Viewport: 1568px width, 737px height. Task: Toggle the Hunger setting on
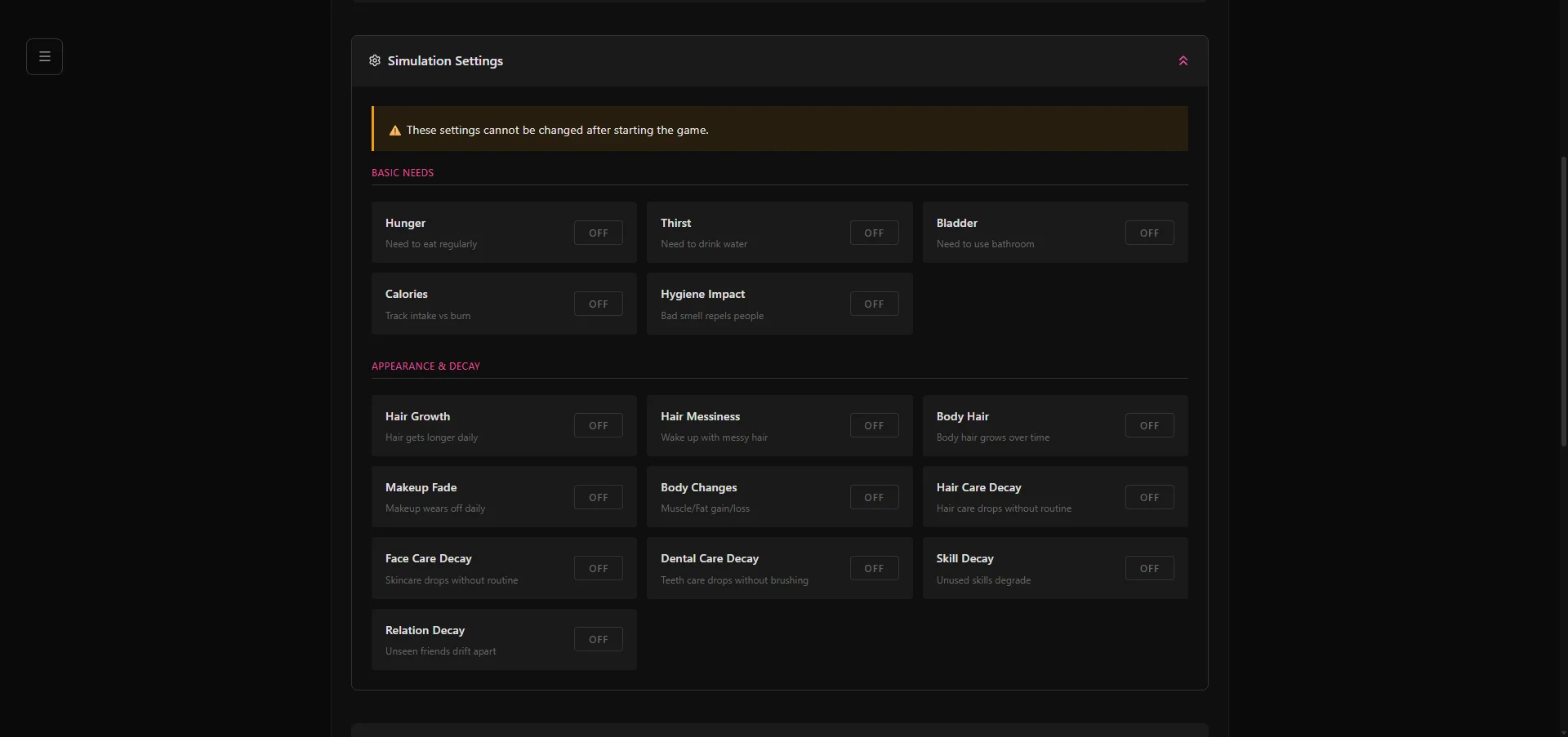(x=598, y=233)
